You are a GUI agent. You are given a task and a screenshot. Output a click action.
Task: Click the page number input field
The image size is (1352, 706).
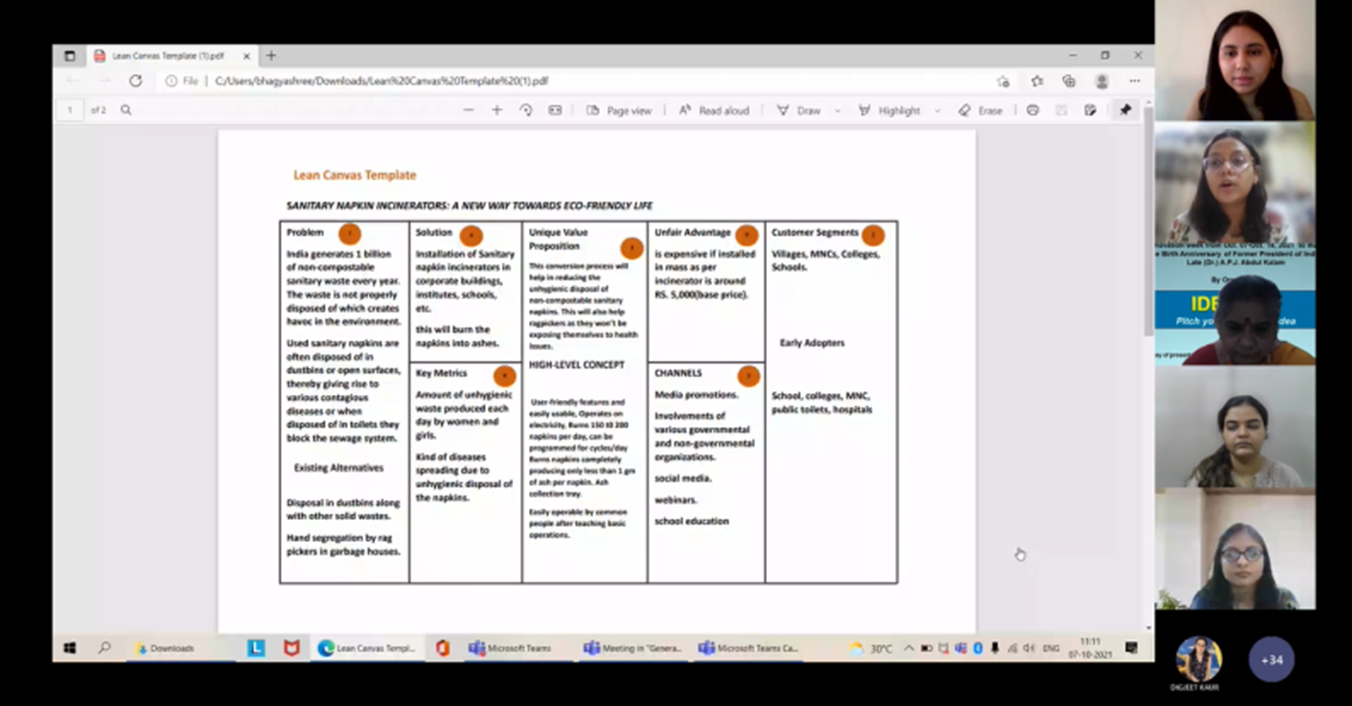coord(69,110)
